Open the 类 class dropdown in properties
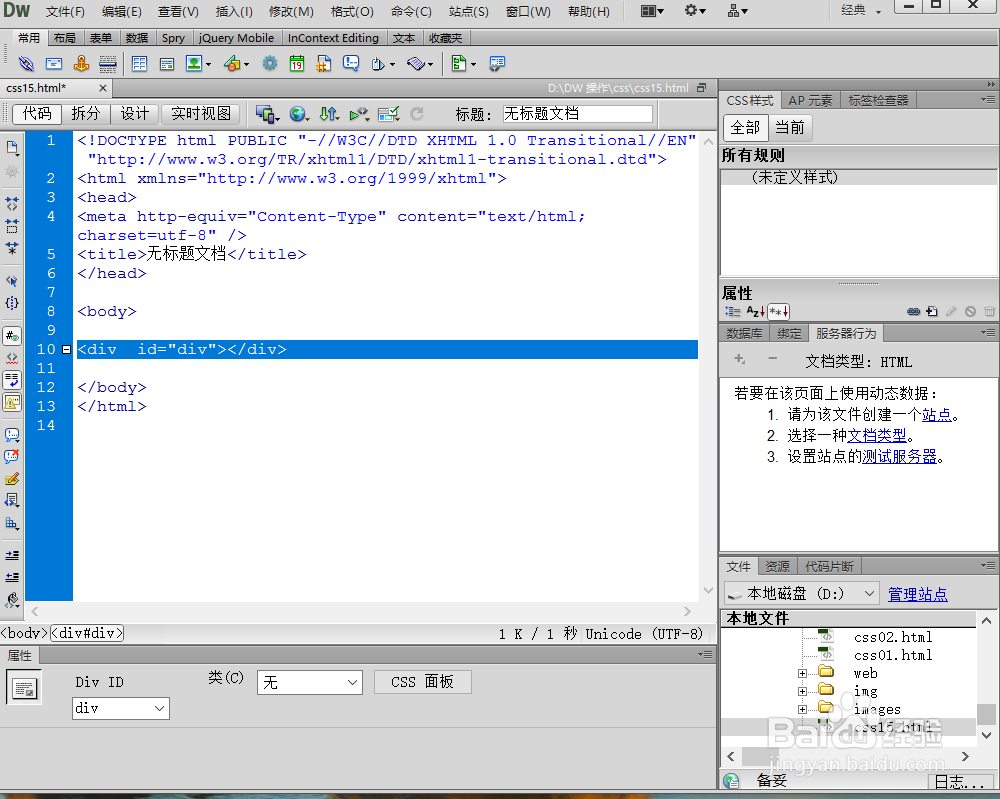 [309, 682]
